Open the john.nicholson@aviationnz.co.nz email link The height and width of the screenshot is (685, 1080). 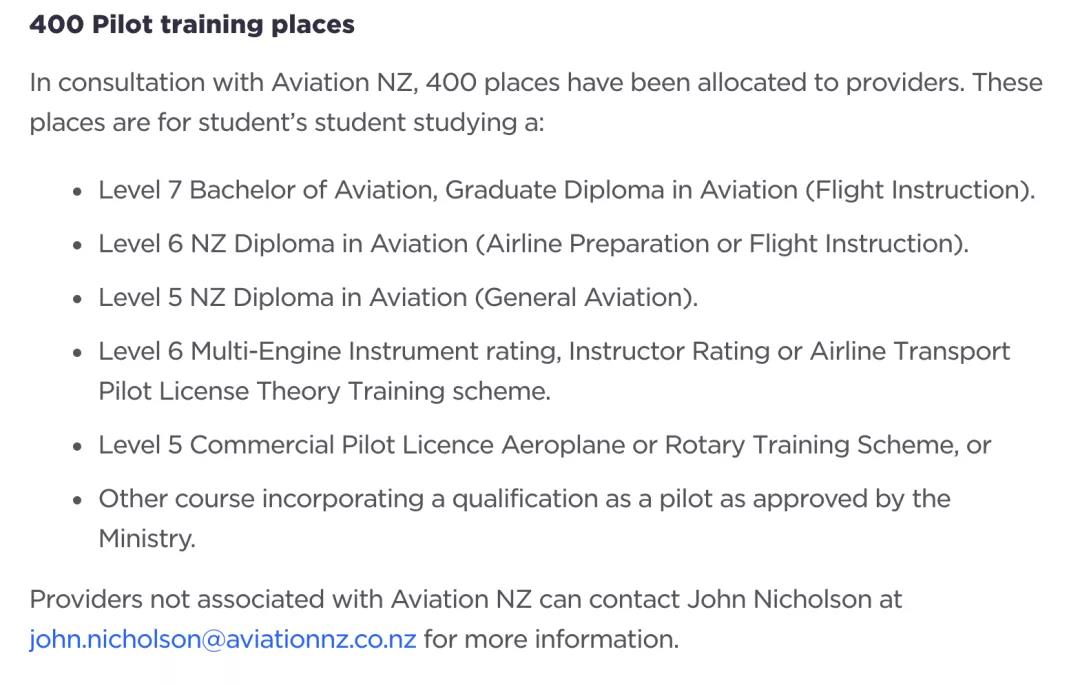[x=222, y=640]
